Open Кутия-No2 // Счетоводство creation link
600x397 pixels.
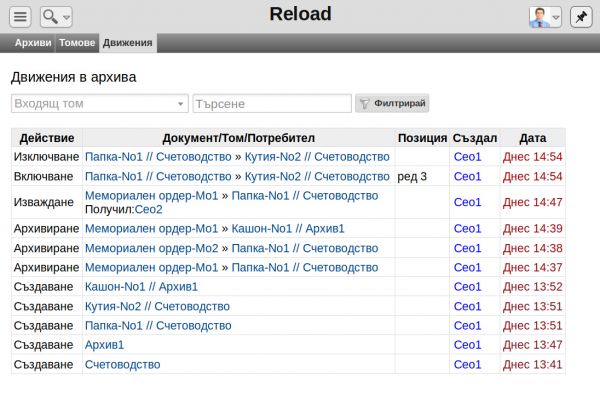pyautogui.click(x=157, y=306)
